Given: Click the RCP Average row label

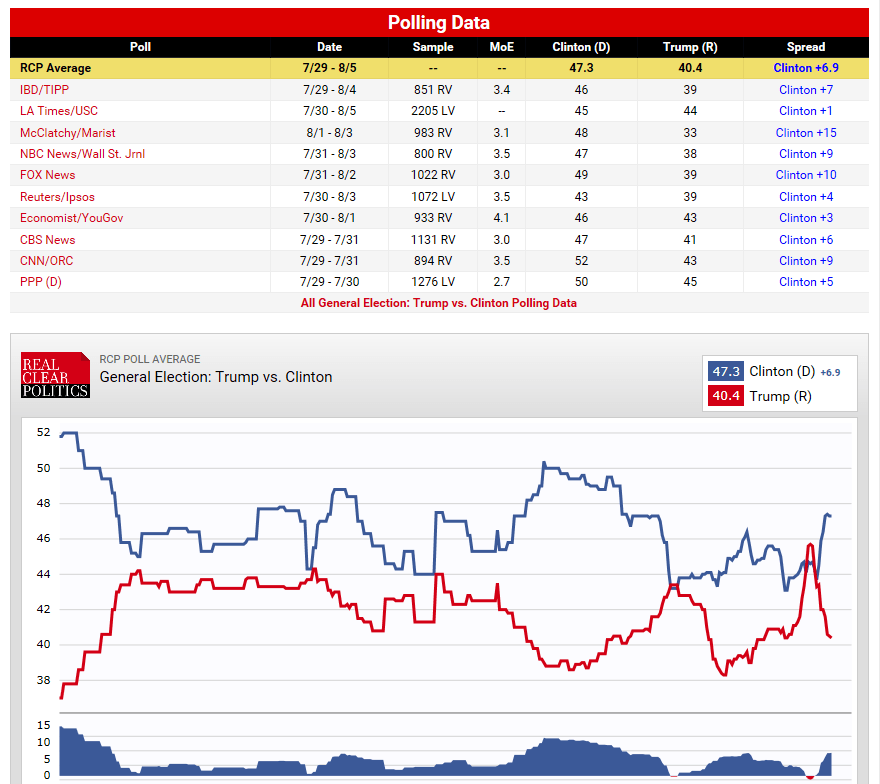Looking at the screenshot, I should pyautogui.click(x=55, y=68).
